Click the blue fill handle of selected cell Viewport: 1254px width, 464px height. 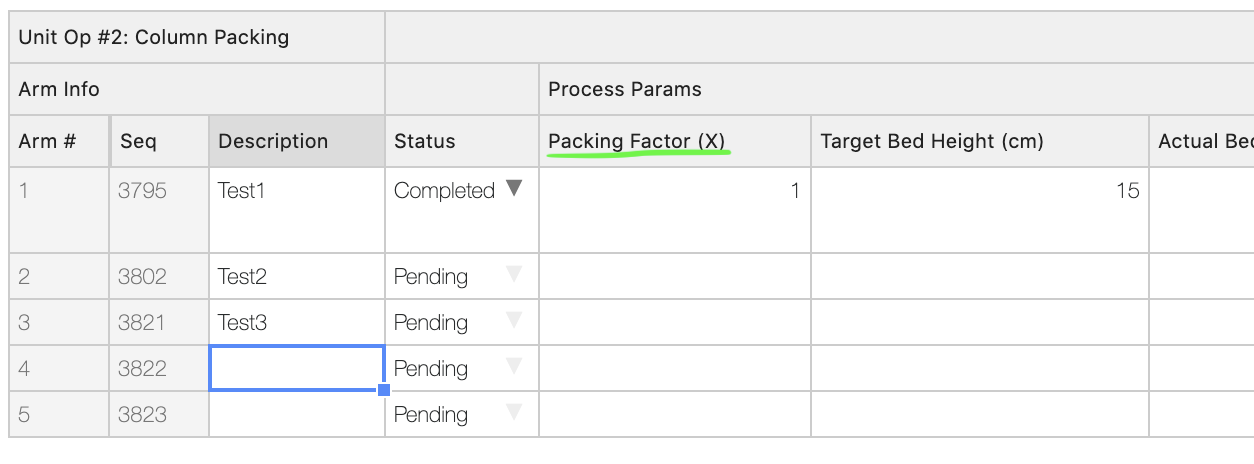coord(384,390)
